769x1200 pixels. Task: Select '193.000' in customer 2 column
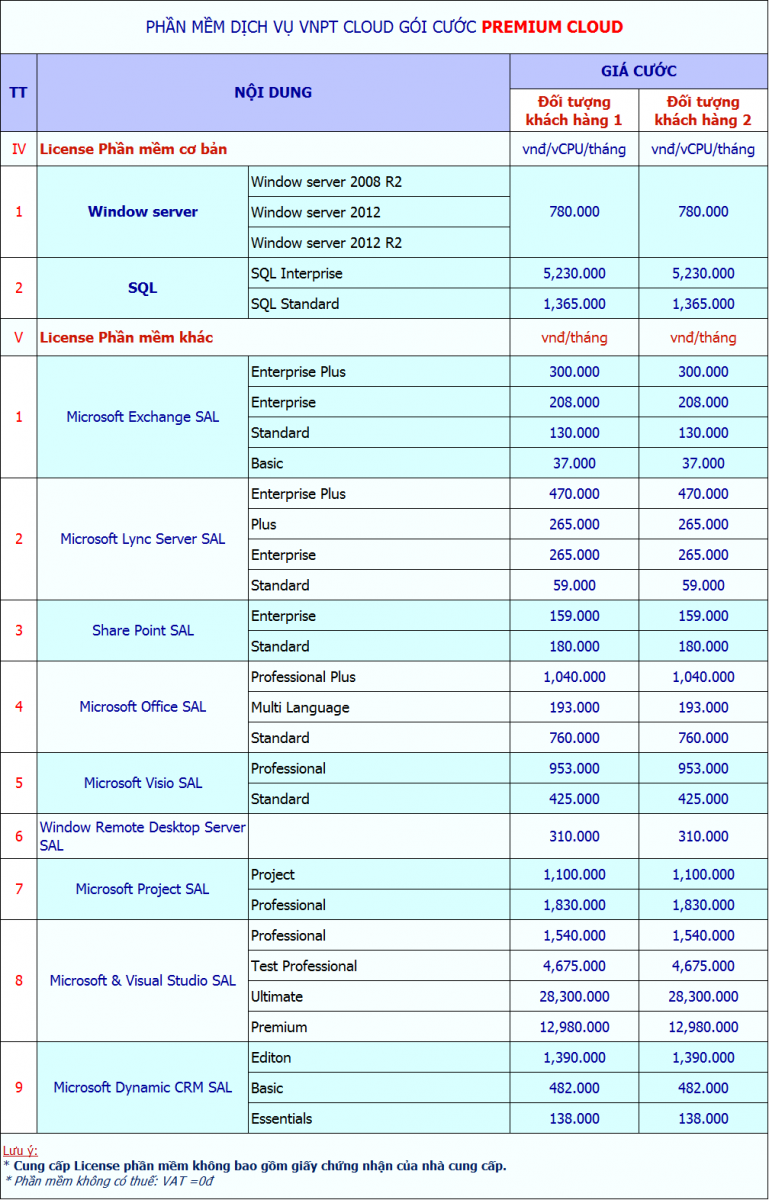tap(703, 707)
